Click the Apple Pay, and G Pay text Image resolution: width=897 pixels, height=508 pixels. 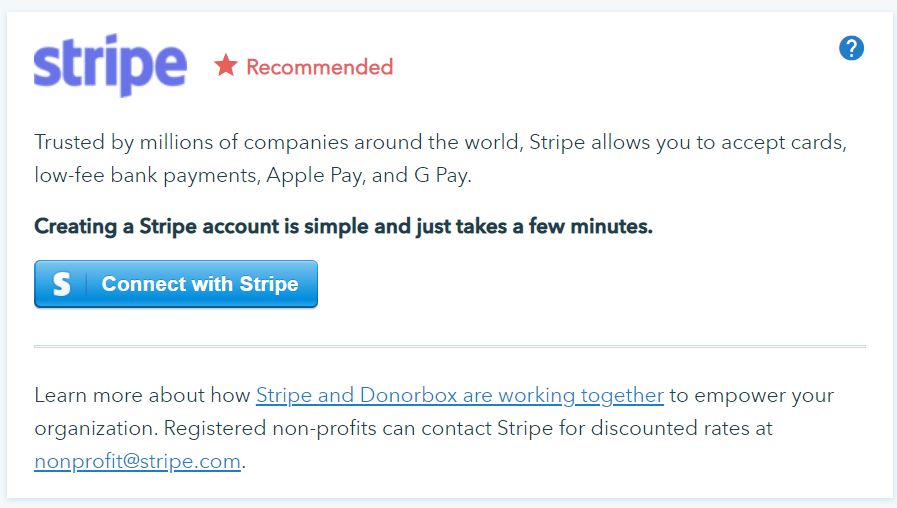369,175
